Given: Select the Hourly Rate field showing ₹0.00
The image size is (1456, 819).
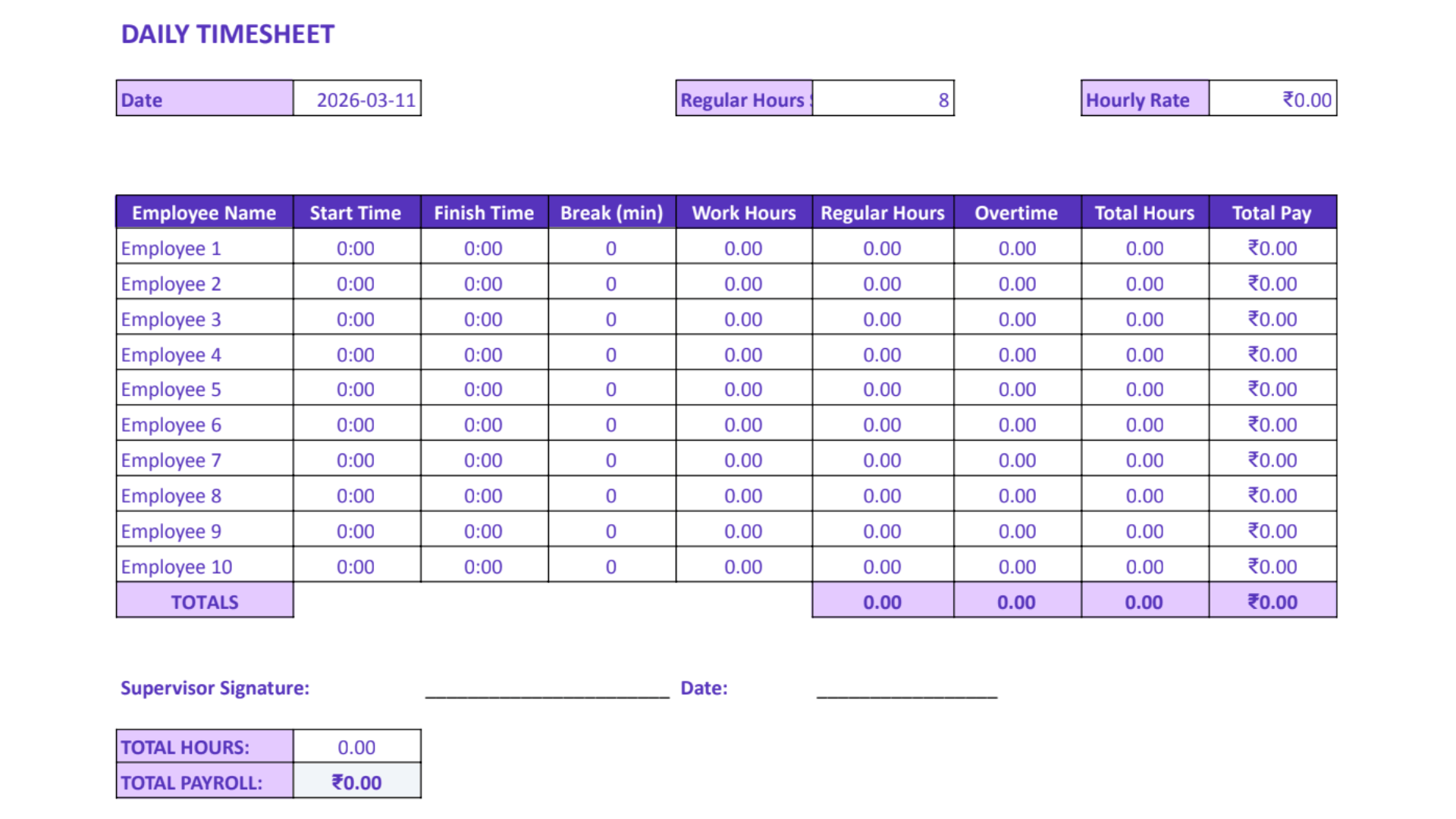Looking at the screenshot, I should (1273, 99).
